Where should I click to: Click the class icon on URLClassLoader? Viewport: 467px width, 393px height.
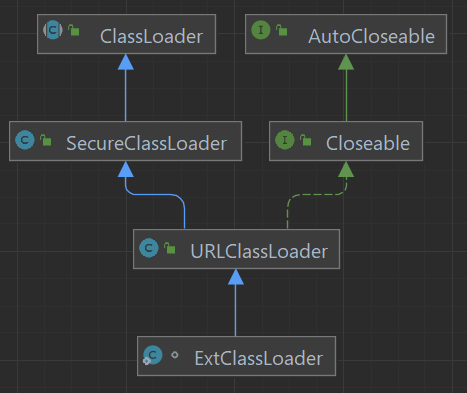coord(149,248)
